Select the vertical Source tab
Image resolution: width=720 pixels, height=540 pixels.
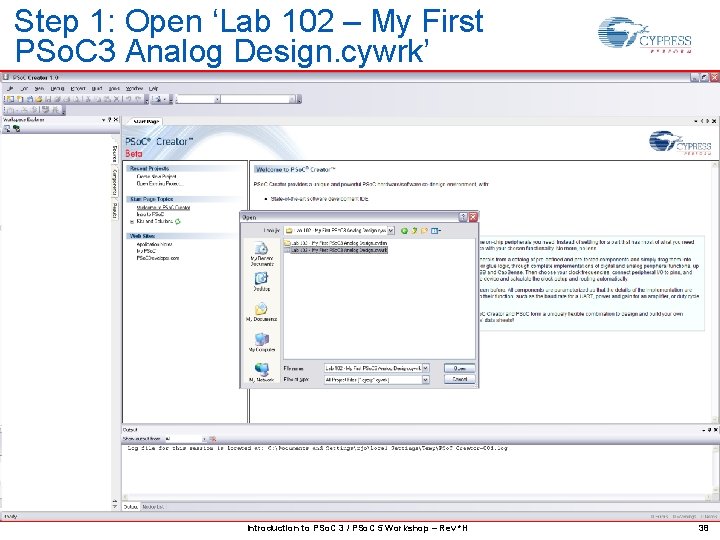click(x=115, y=154)
